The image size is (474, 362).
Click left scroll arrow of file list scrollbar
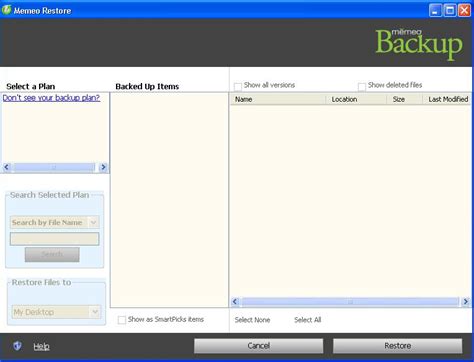235,302
